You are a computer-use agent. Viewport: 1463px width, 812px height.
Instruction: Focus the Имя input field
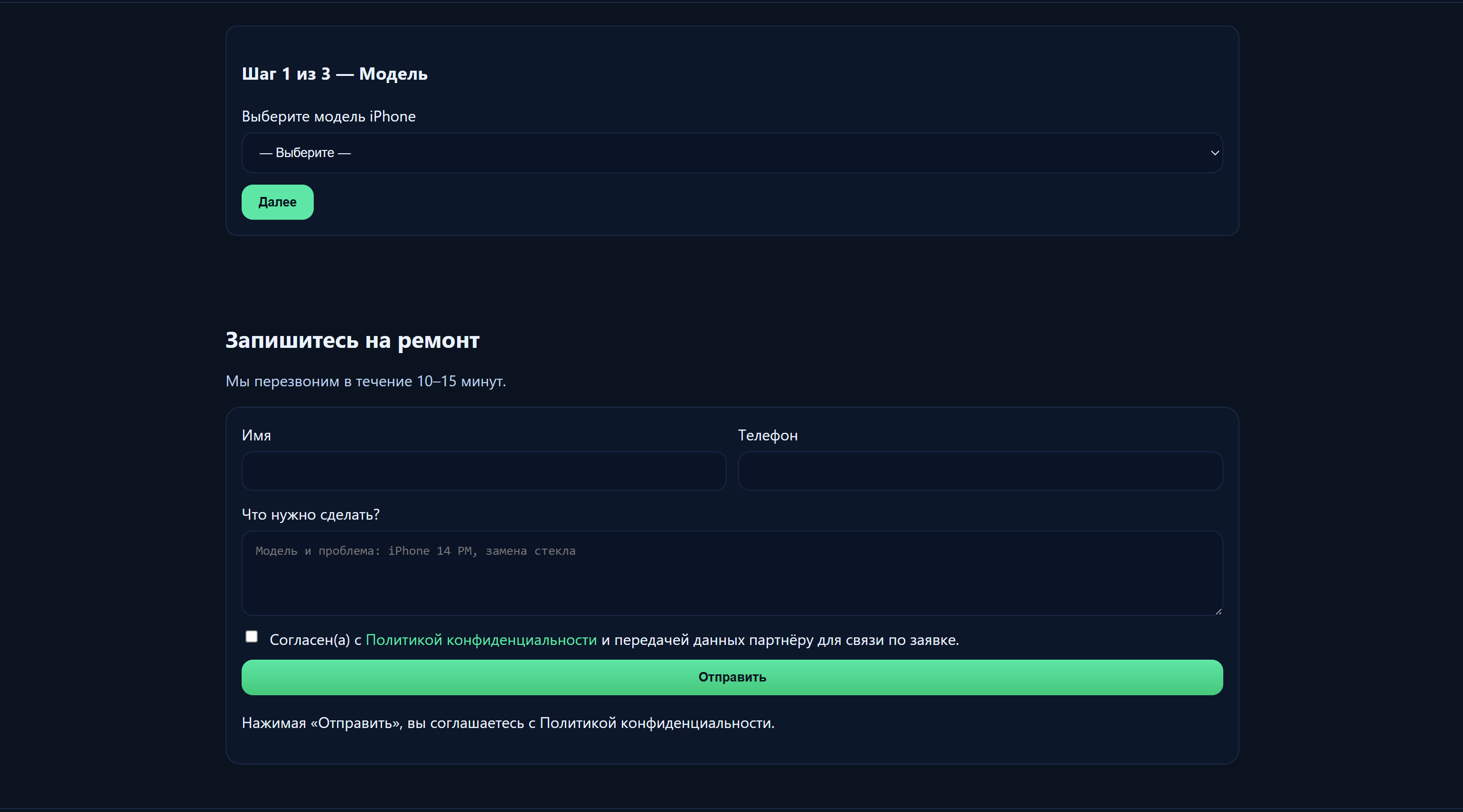tap(483, 471)
